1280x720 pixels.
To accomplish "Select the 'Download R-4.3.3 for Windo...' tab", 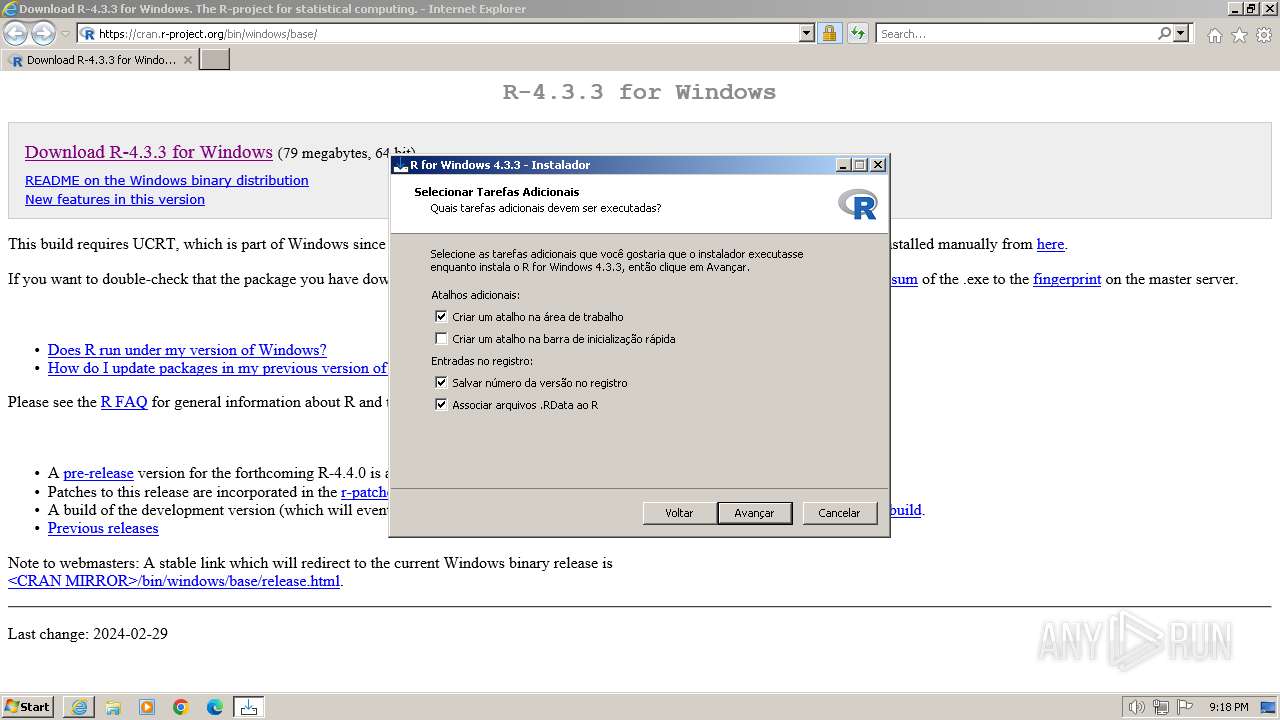I will 100,60.
